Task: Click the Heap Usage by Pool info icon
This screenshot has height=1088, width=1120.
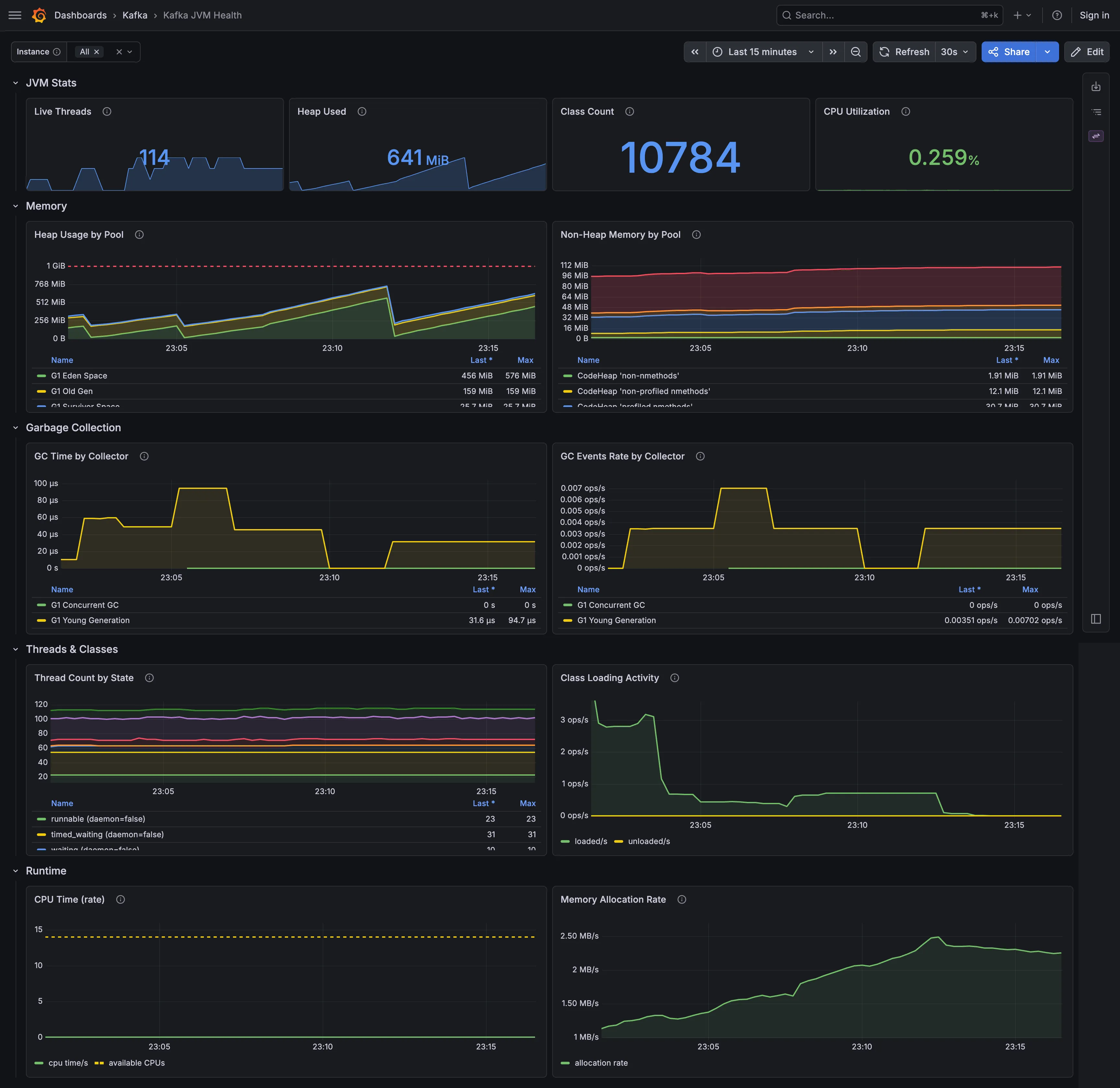Action: point(139,235)
